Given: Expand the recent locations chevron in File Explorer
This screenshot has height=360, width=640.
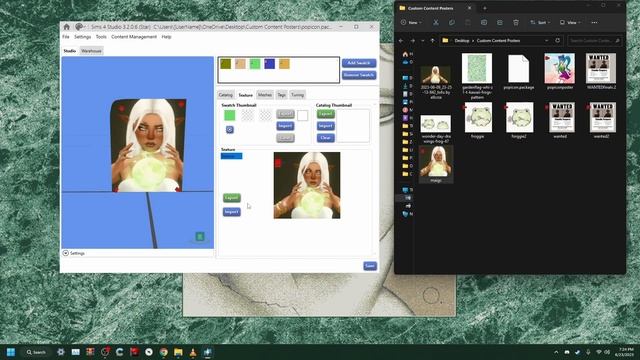Looking at the screenshot, I should coord(422,41).
